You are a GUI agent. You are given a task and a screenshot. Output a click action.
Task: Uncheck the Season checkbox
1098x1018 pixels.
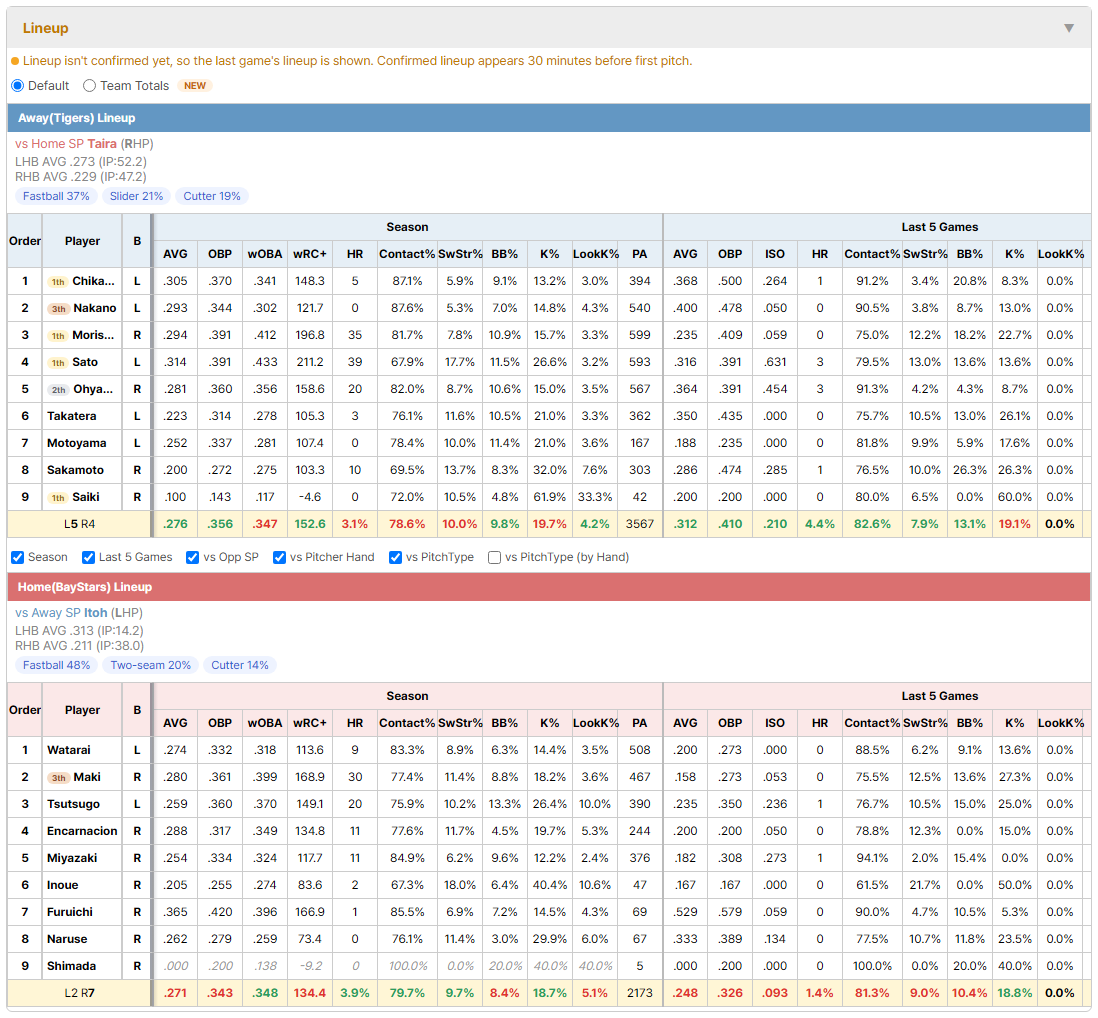coord(18,557)
